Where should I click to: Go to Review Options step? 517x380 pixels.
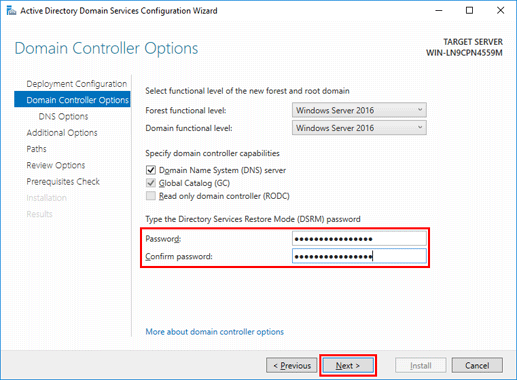[x=56, y=165]
